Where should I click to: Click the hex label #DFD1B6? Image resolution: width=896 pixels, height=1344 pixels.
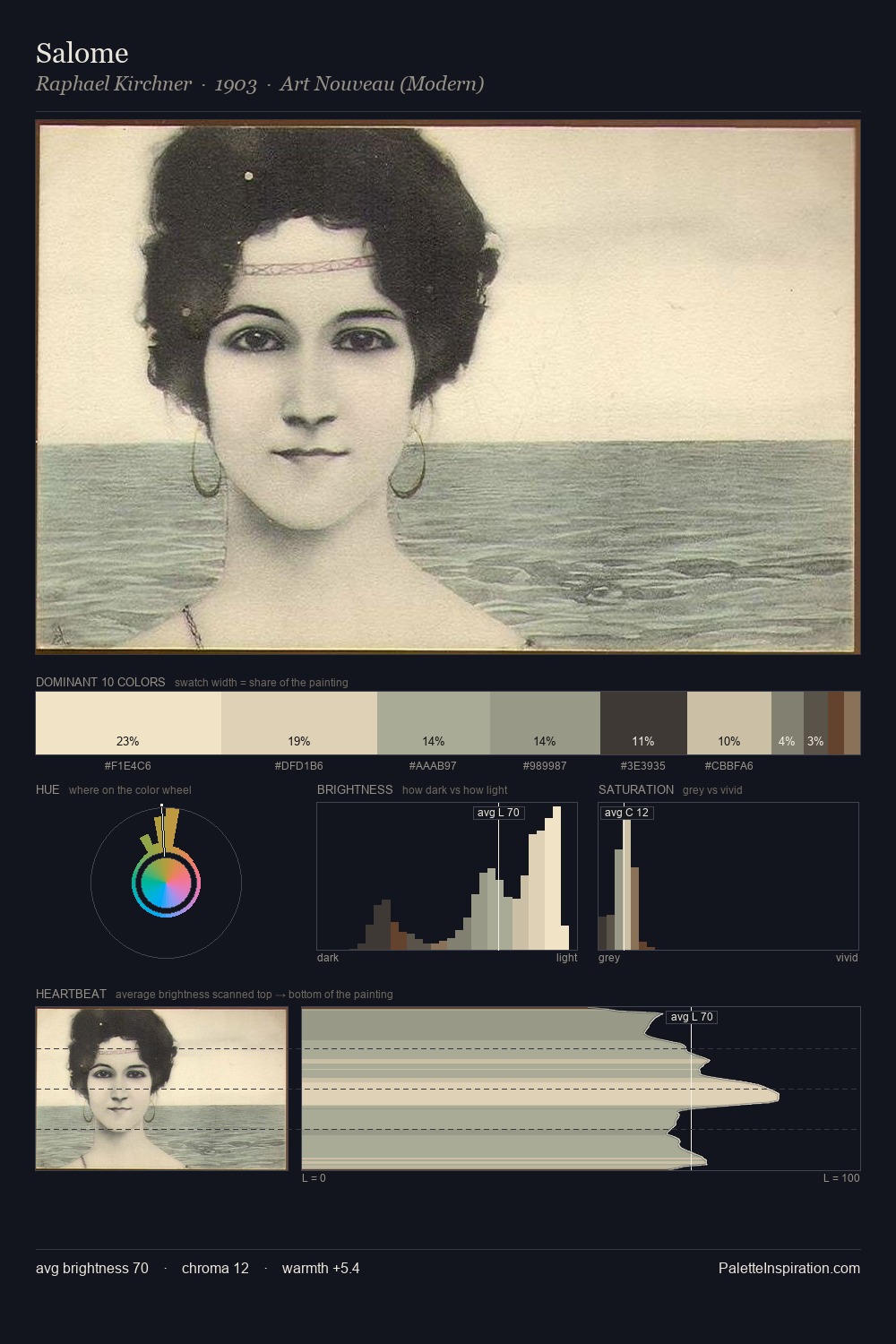pyautogui.click(x=299, y=766)
